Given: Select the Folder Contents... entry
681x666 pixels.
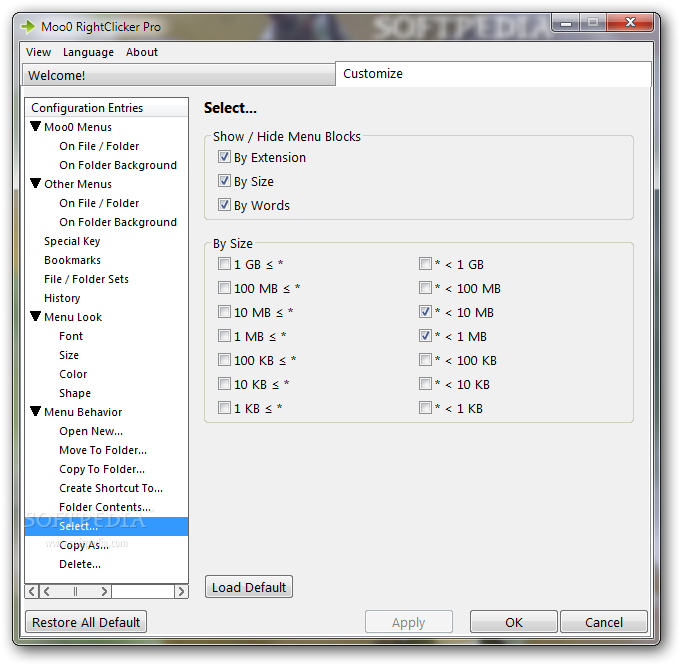Looking at the screenshot, I should [105, 507].
